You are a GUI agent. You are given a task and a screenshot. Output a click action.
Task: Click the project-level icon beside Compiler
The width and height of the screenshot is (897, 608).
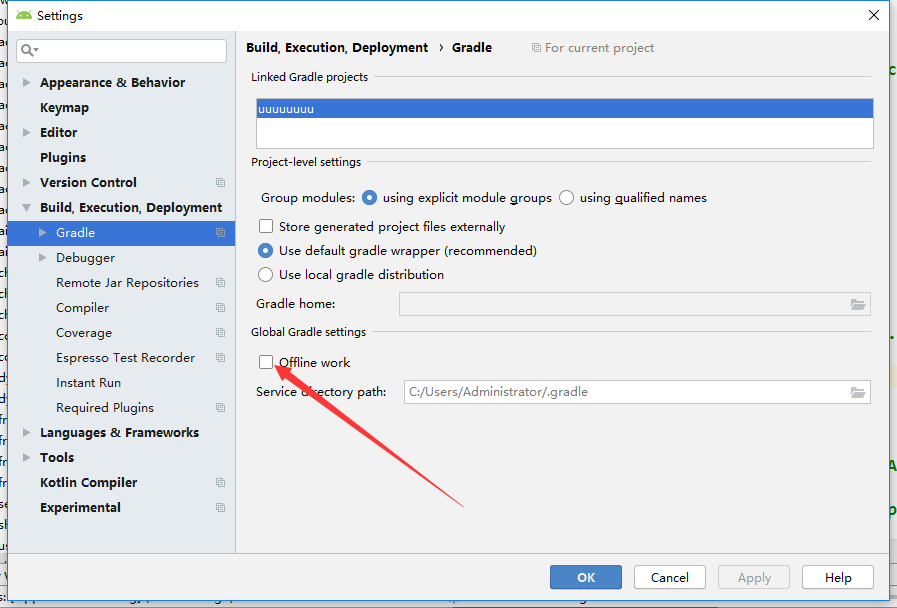(x=220, y=308)
